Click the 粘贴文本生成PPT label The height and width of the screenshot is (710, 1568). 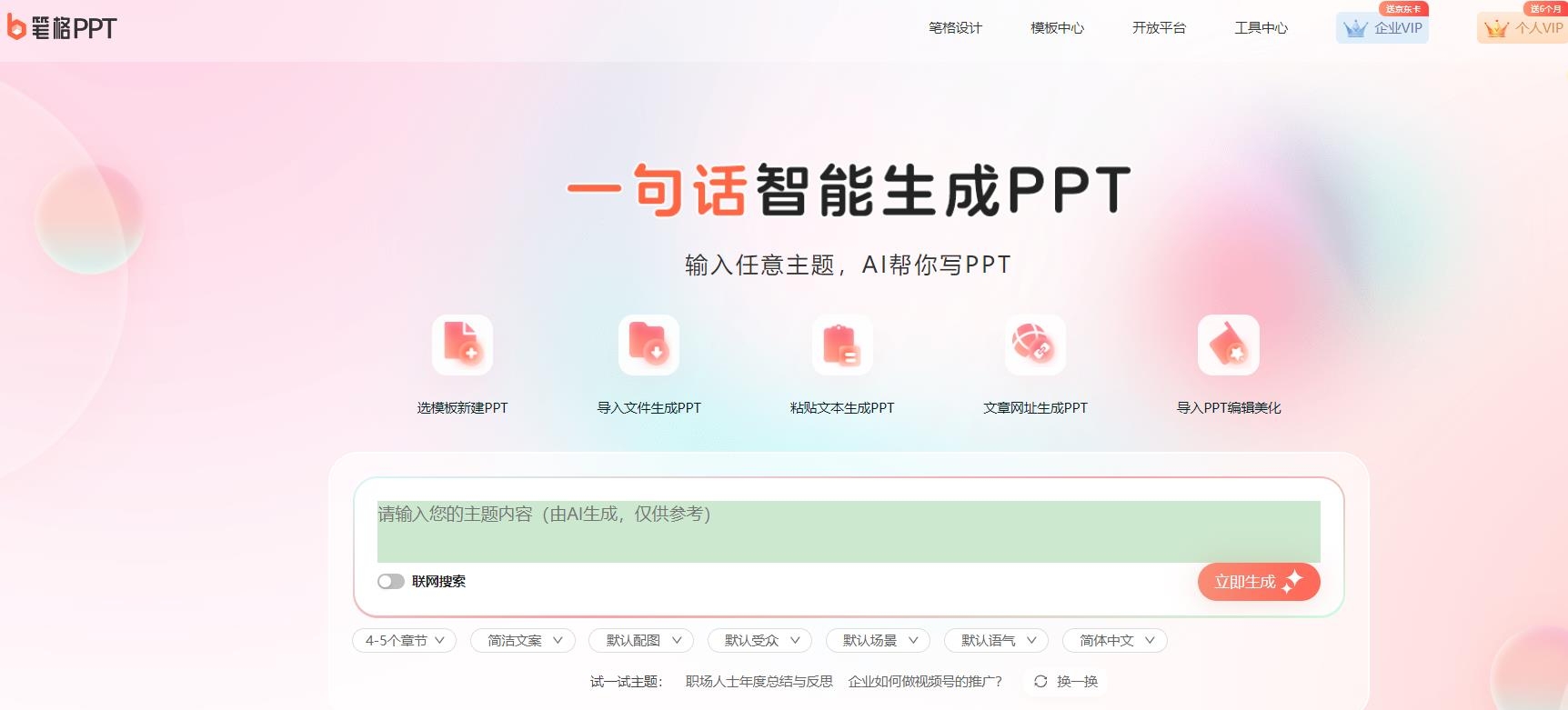pos(842,407)
